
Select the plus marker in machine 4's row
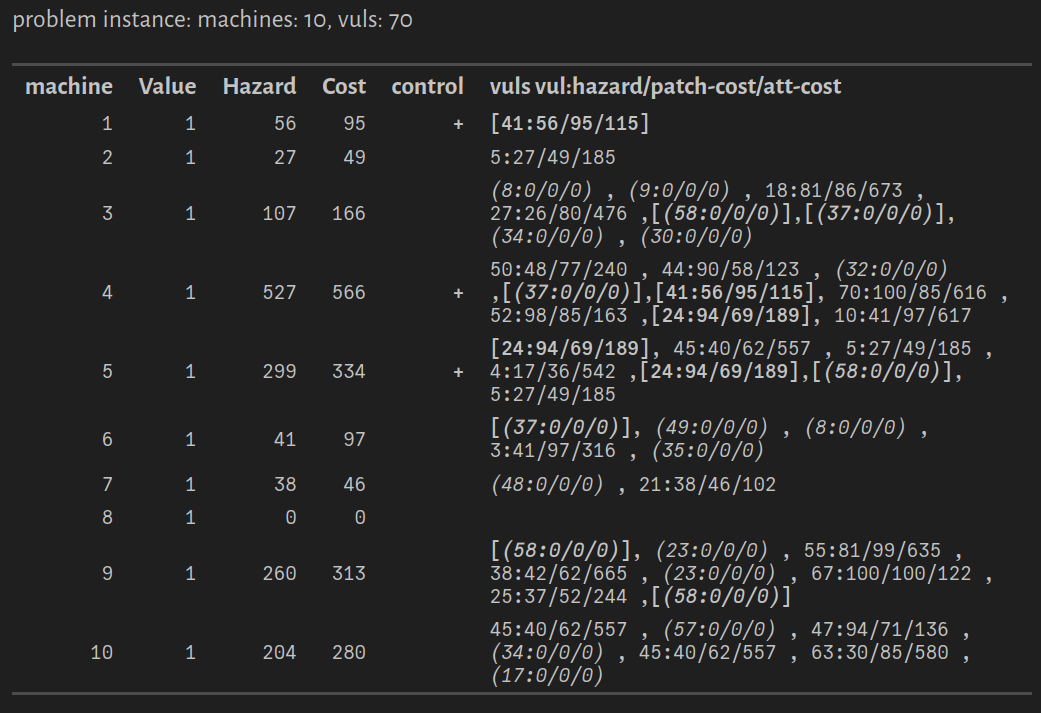(x=458, y=293)
